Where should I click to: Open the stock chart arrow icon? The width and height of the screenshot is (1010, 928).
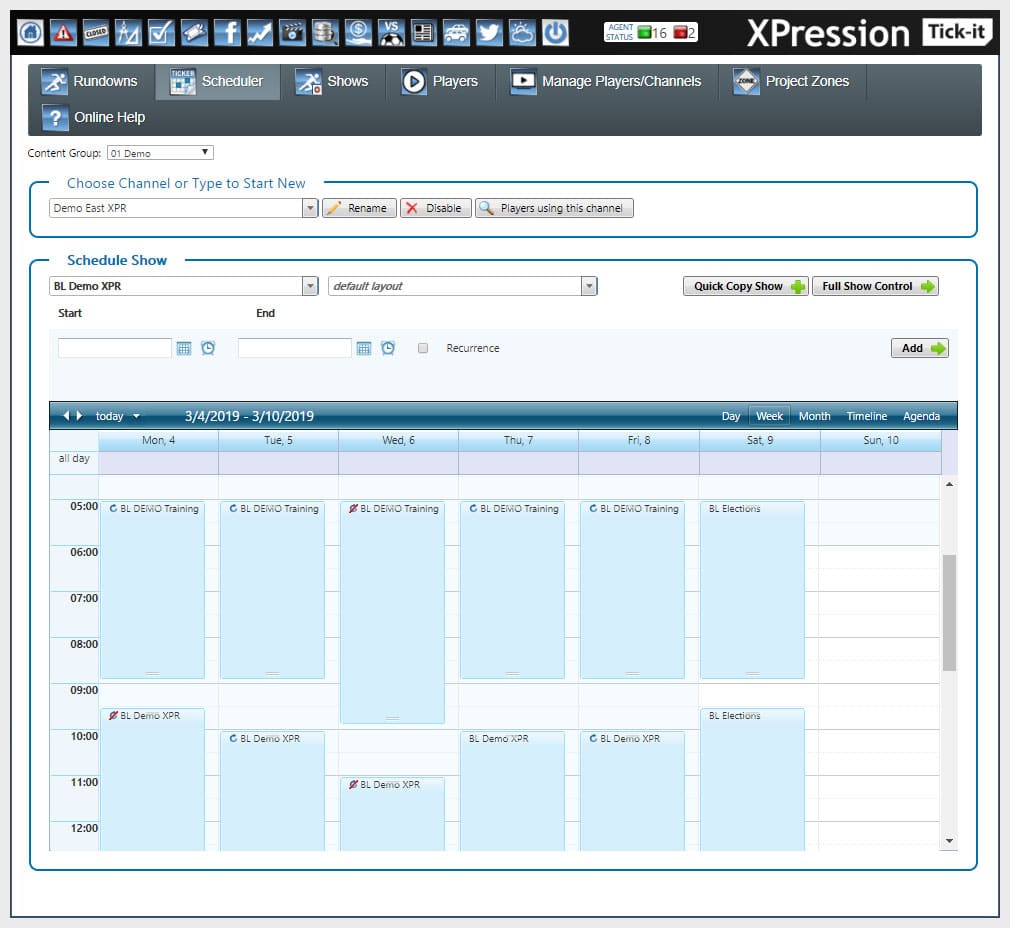click(x=260, y=32)
